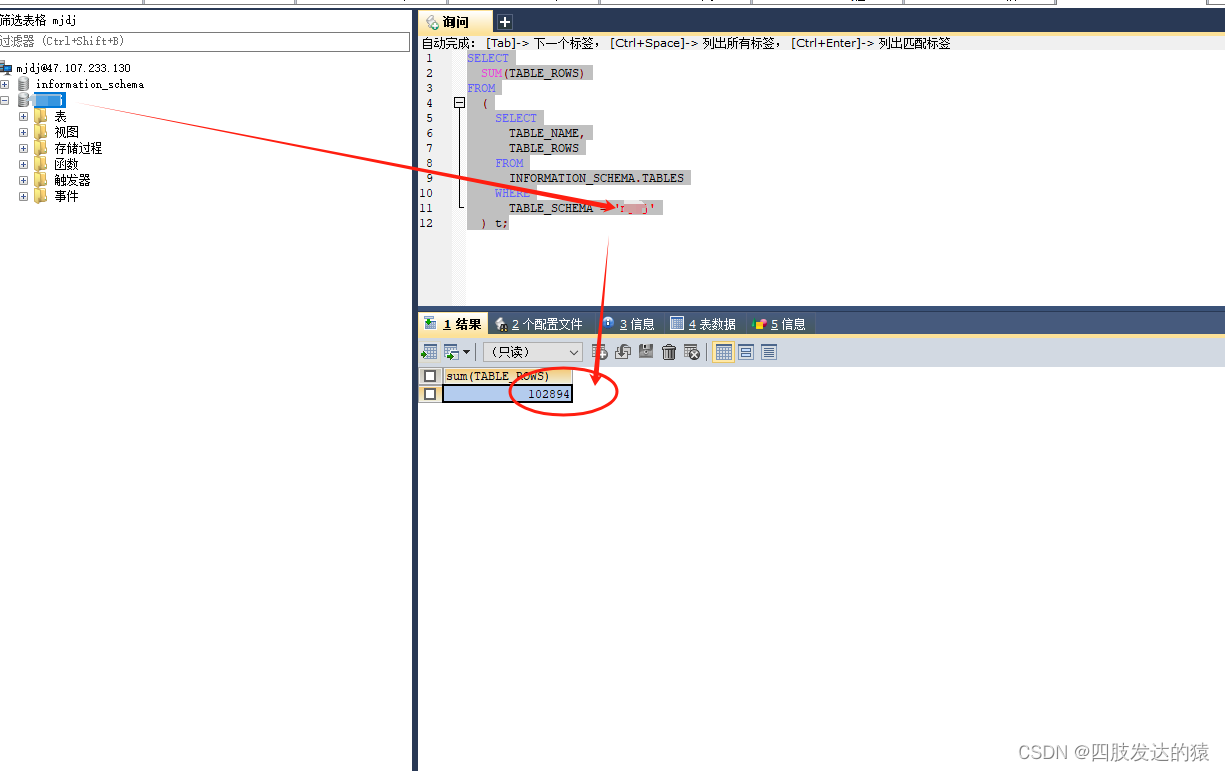This screenshot has width=1225, height=771.
Task: Select the 触发器 folder label
Action: tap(73, 180)
